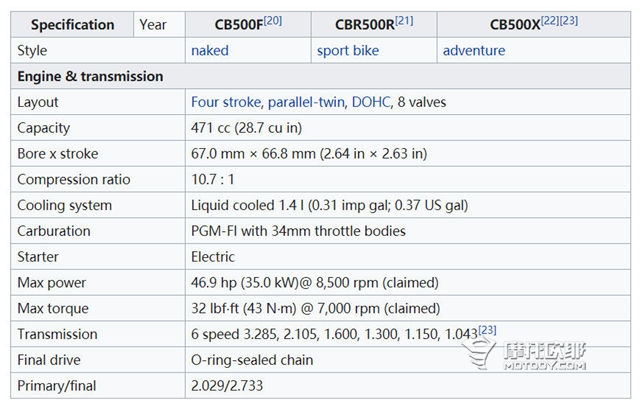Open the Four stroke link

[x=226, y=102]
